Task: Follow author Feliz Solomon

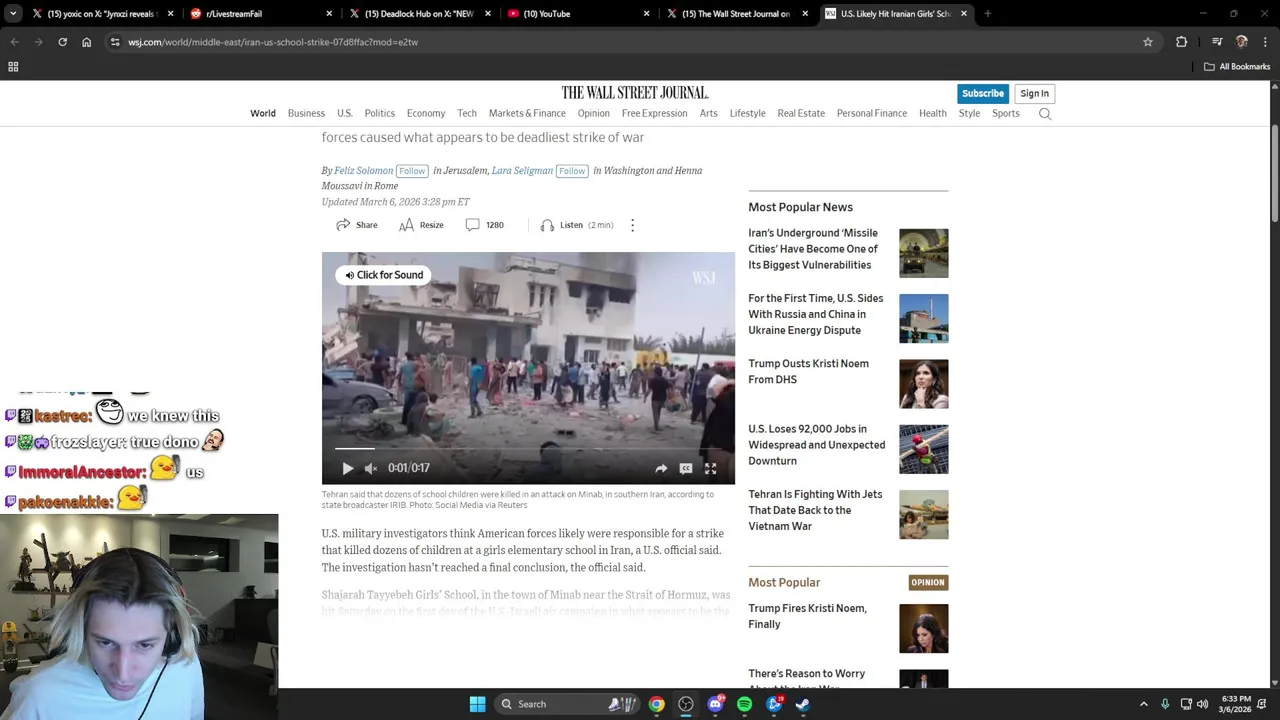Action: tap(412, 171)
